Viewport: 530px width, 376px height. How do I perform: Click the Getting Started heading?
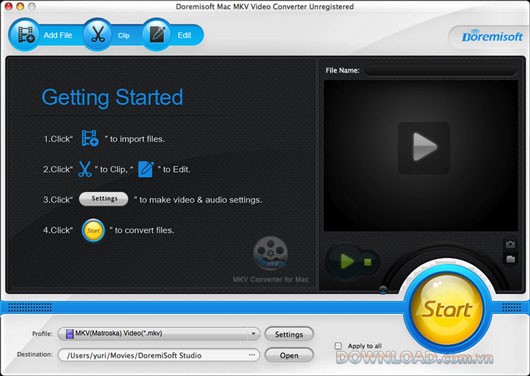pyautogui.click(x=112, y=98)
